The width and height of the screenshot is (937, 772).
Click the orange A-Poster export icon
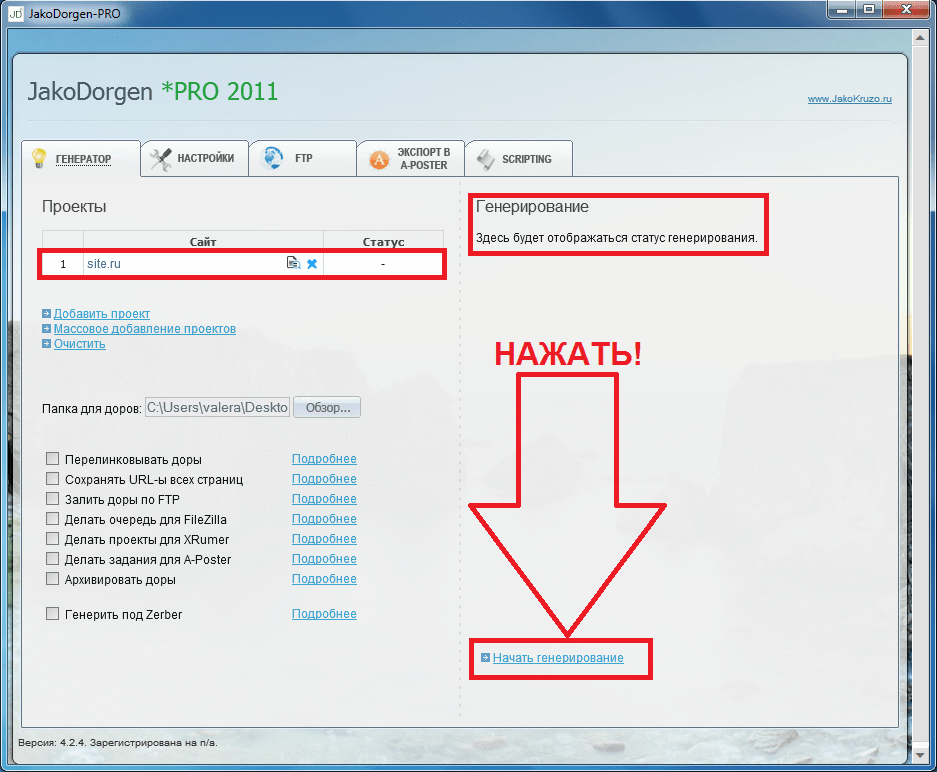click(x=379, y=160)
